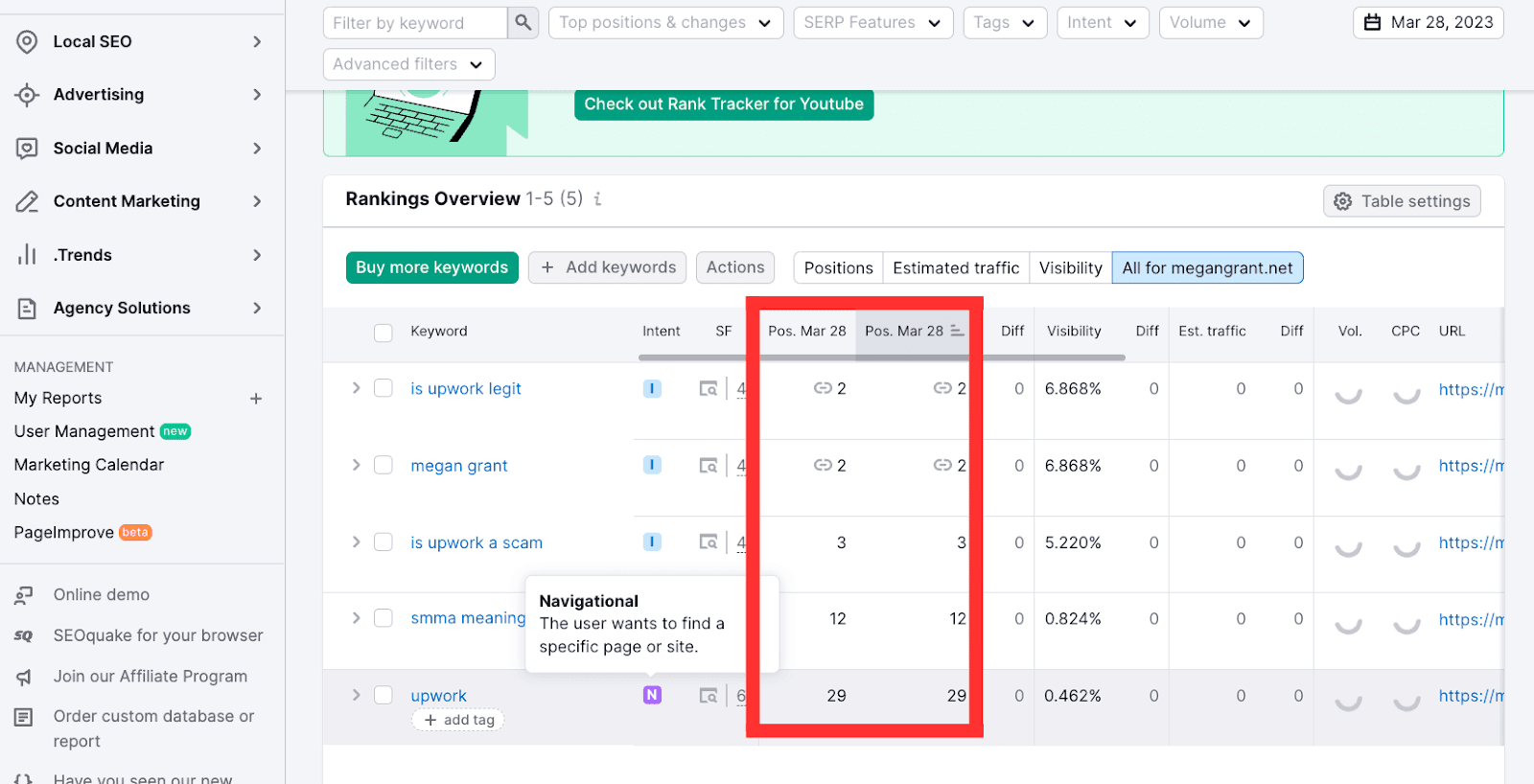Click the Informational intent badge for is upwork legit

(x=652, y=388)
